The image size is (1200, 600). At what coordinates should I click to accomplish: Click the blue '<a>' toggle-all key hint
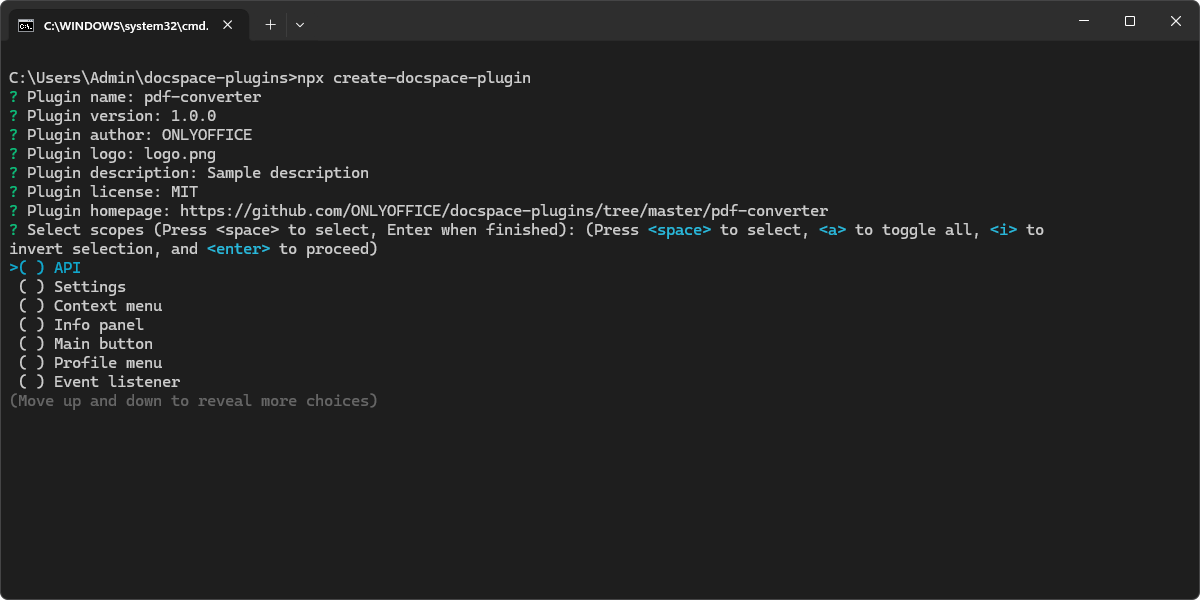point(833,230)
